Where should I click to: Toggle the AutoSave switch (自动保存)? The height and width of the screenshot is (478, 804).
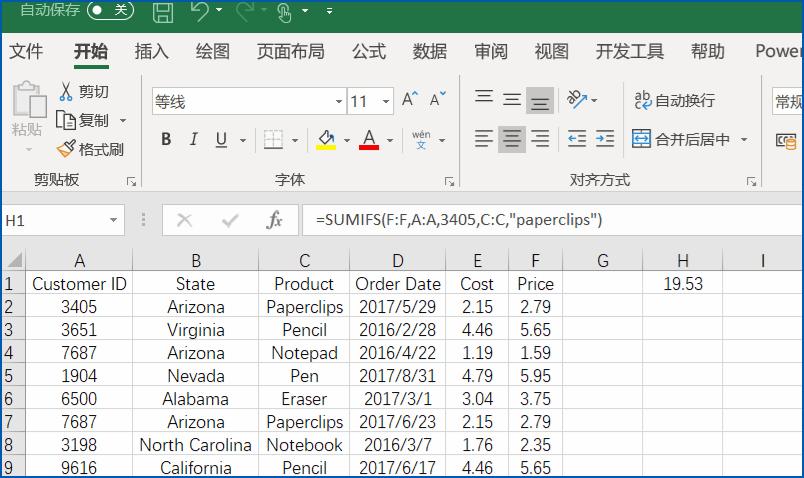[x=111, y=10]
